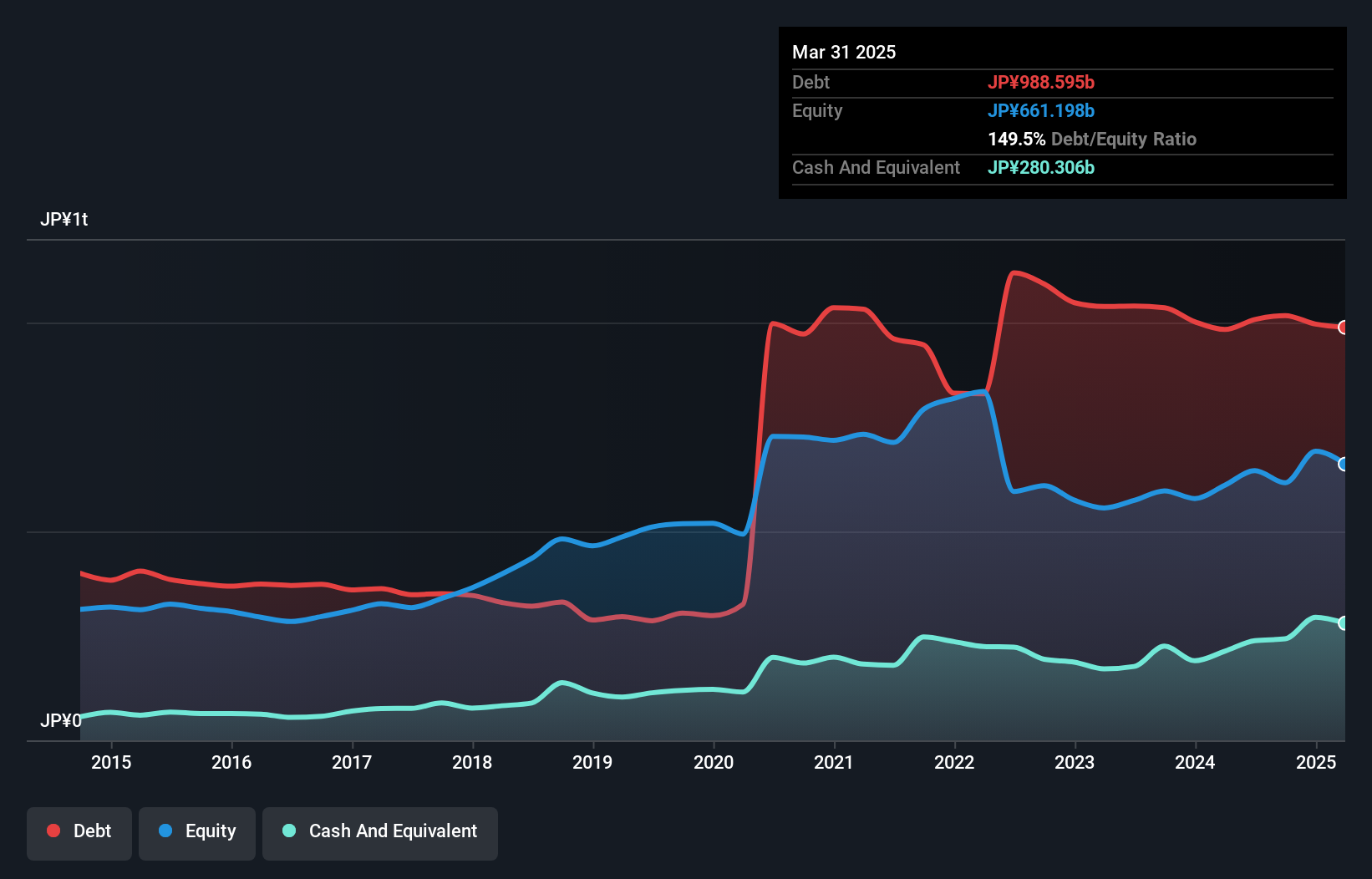The image size is (1372, 879).
Task: Select the teal Cash endpoint marker on chart
Action: coord(1344,623)
